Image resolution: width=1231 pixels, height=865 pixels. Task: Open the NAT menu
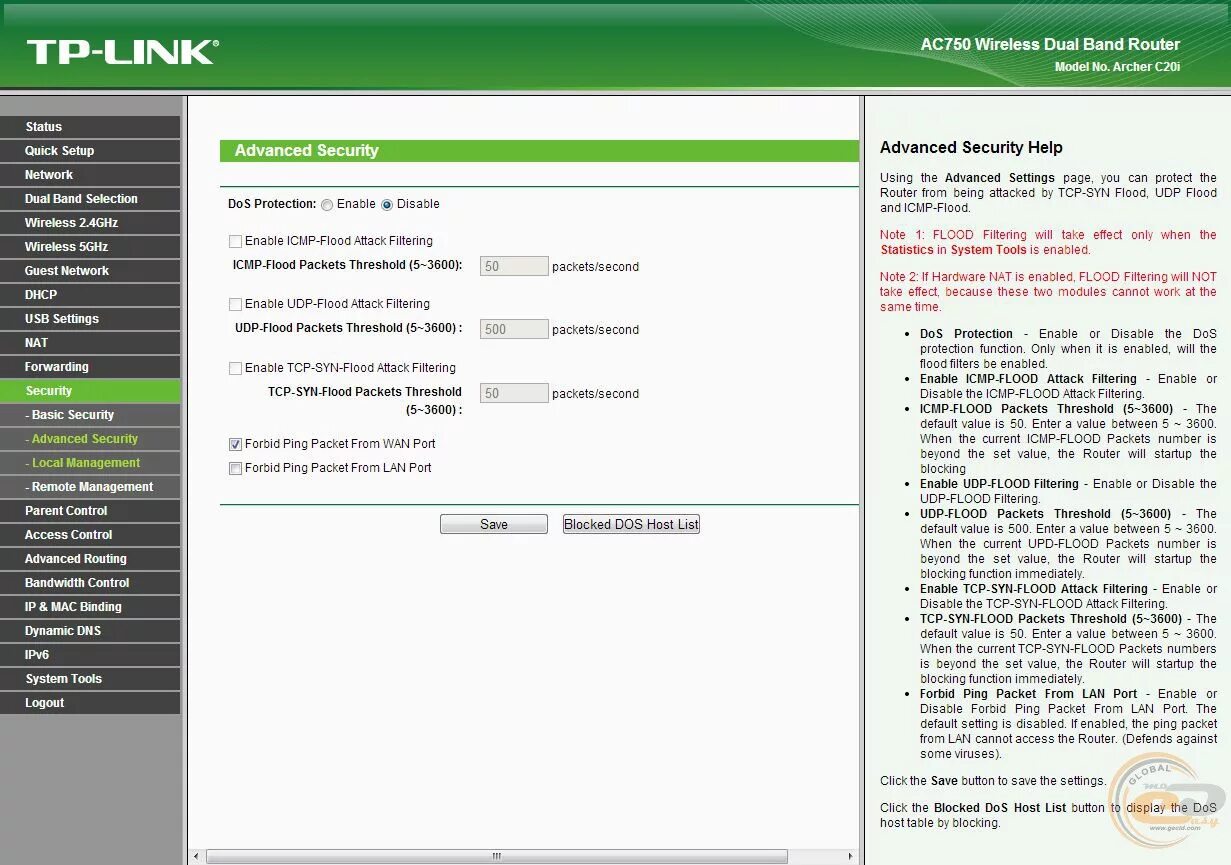click(x=90, y=343)
